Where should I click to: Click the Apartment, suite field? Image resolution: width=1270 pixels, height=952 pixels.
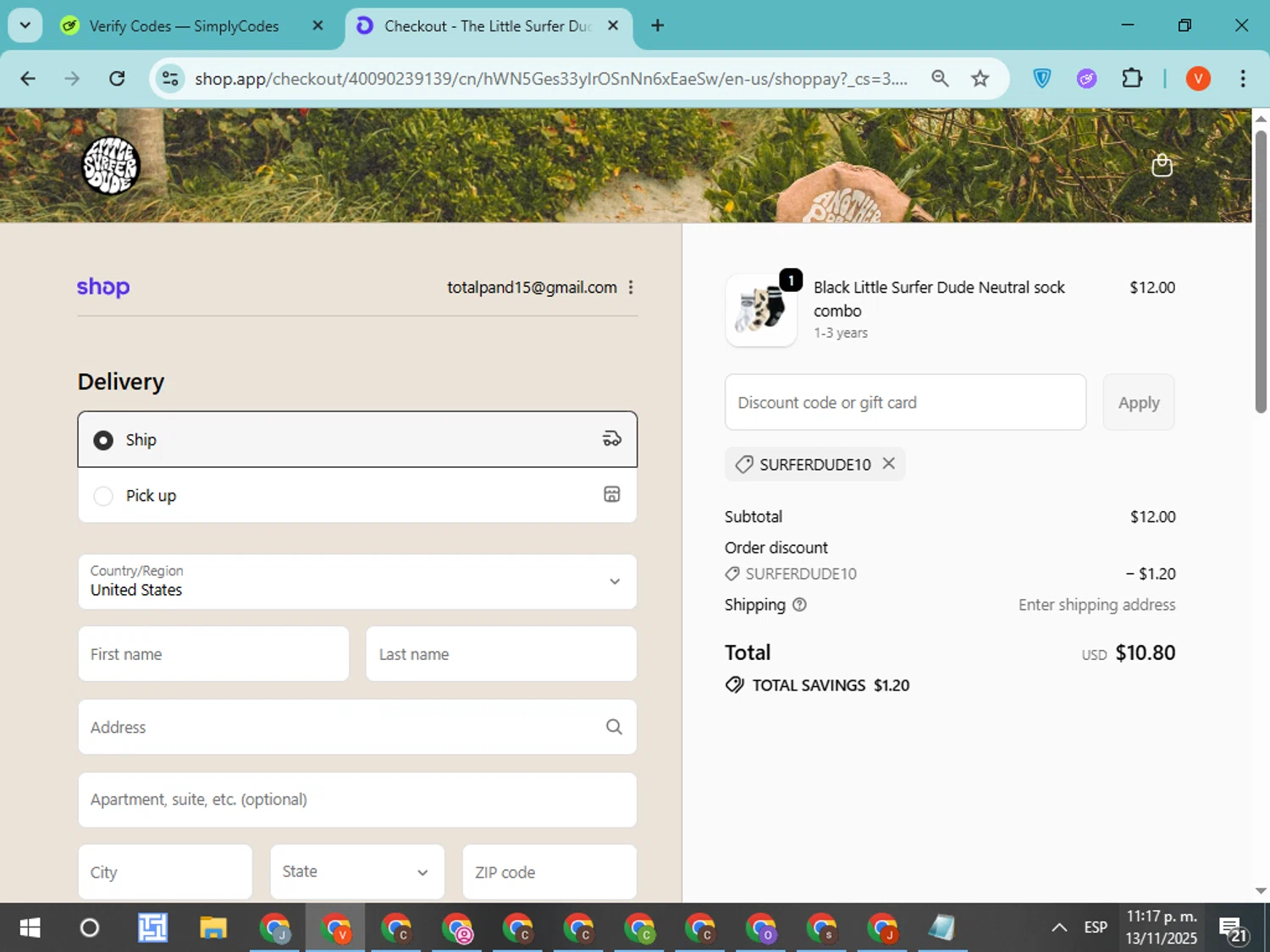tap(357, 800)
